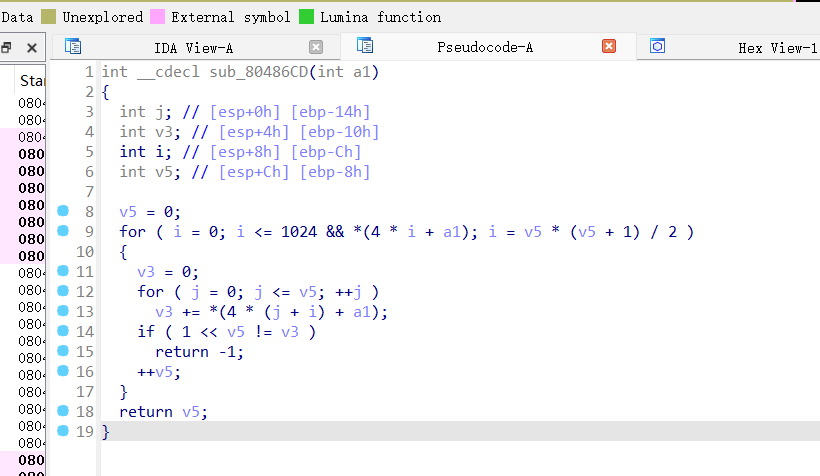Screen dimensions: 820x476
Task: Click line number 10 in the gutter
Action: click(x=85, y=252)
